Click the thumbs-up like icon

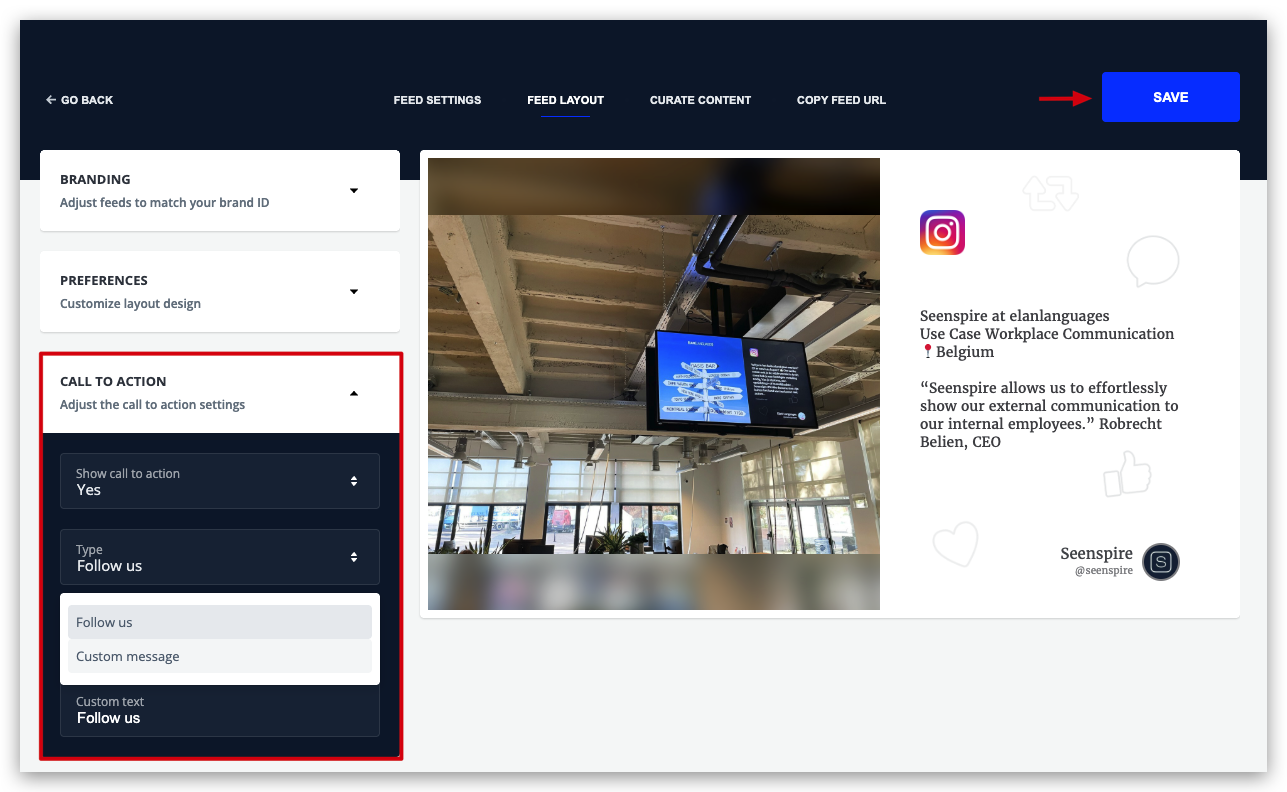(x=1127, y=474)
